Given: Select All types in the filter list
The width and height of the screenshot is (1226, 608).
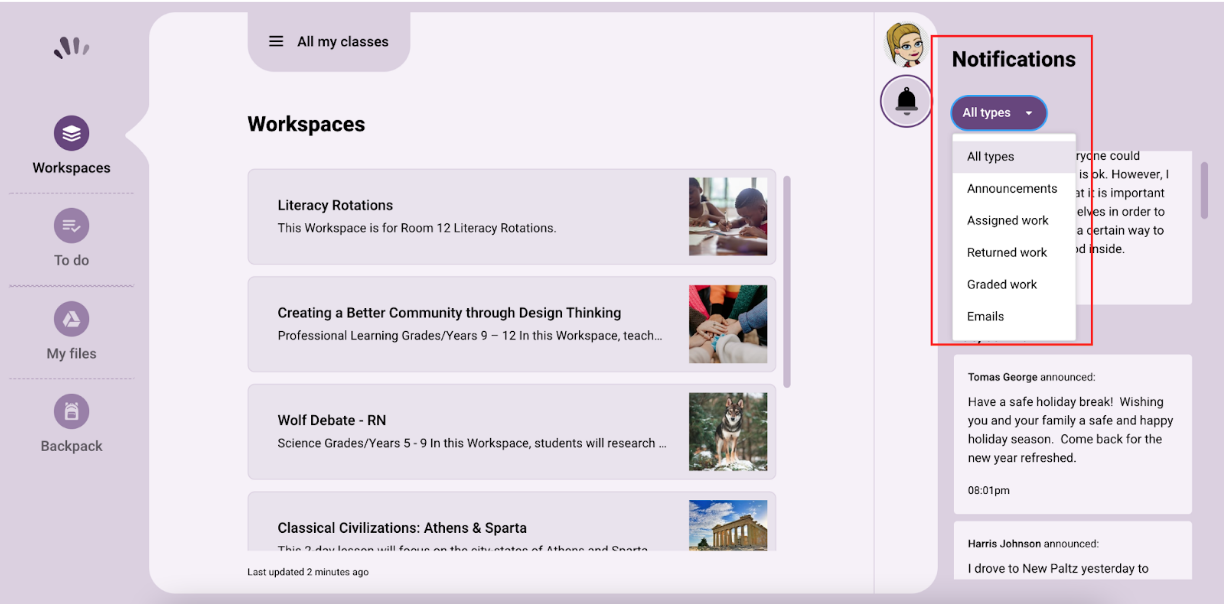Looking at the screenshot, I should [991, 157].
